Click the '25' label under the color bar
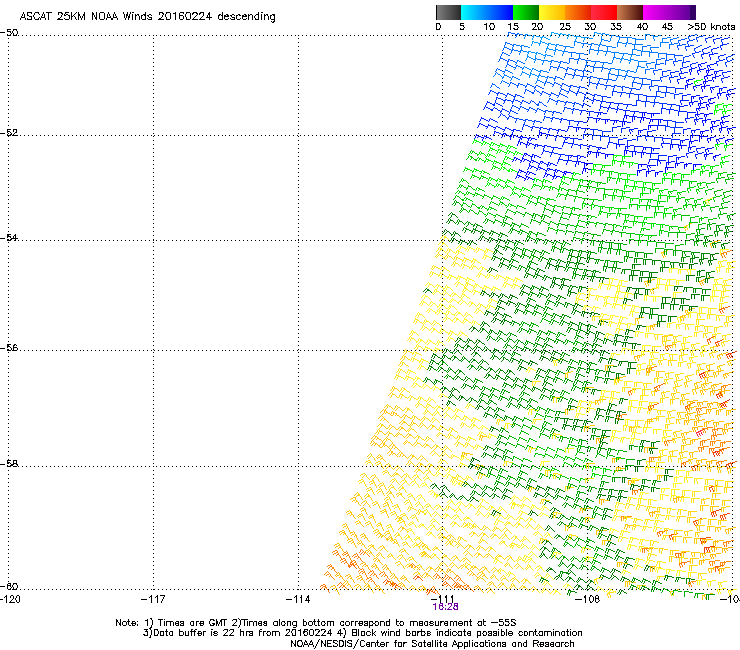The width and height of the screenshot is (740, 650). (x=564, y=27)
